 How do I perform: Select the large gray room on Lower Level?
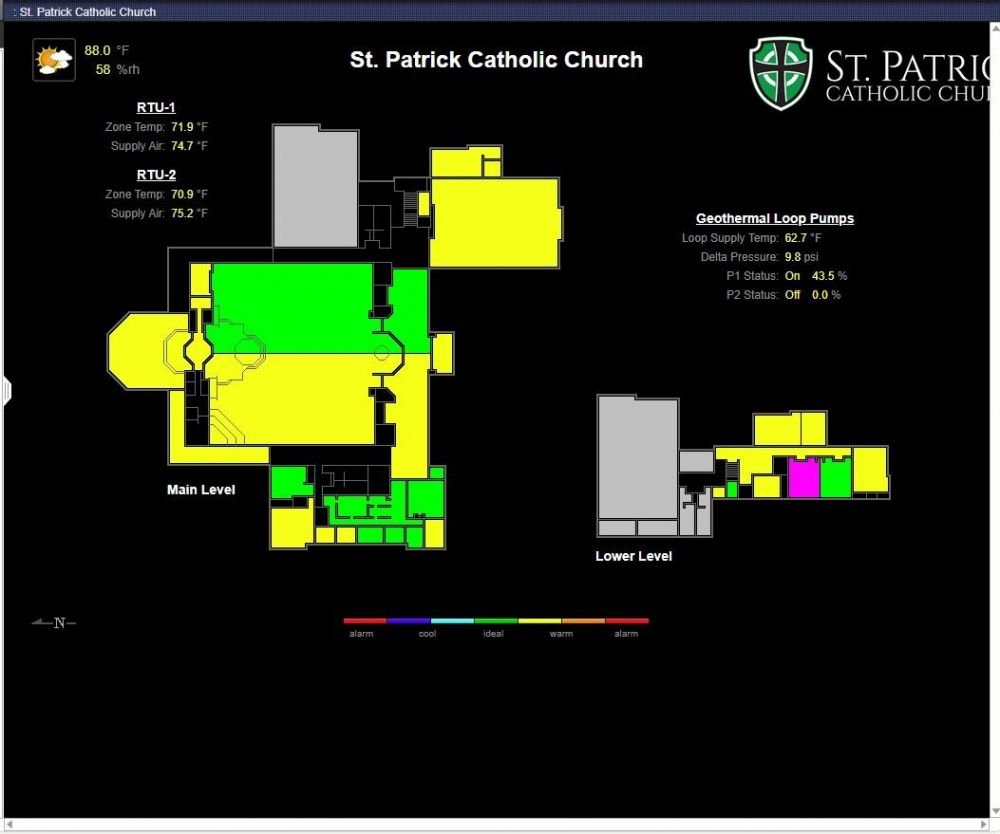637,455
